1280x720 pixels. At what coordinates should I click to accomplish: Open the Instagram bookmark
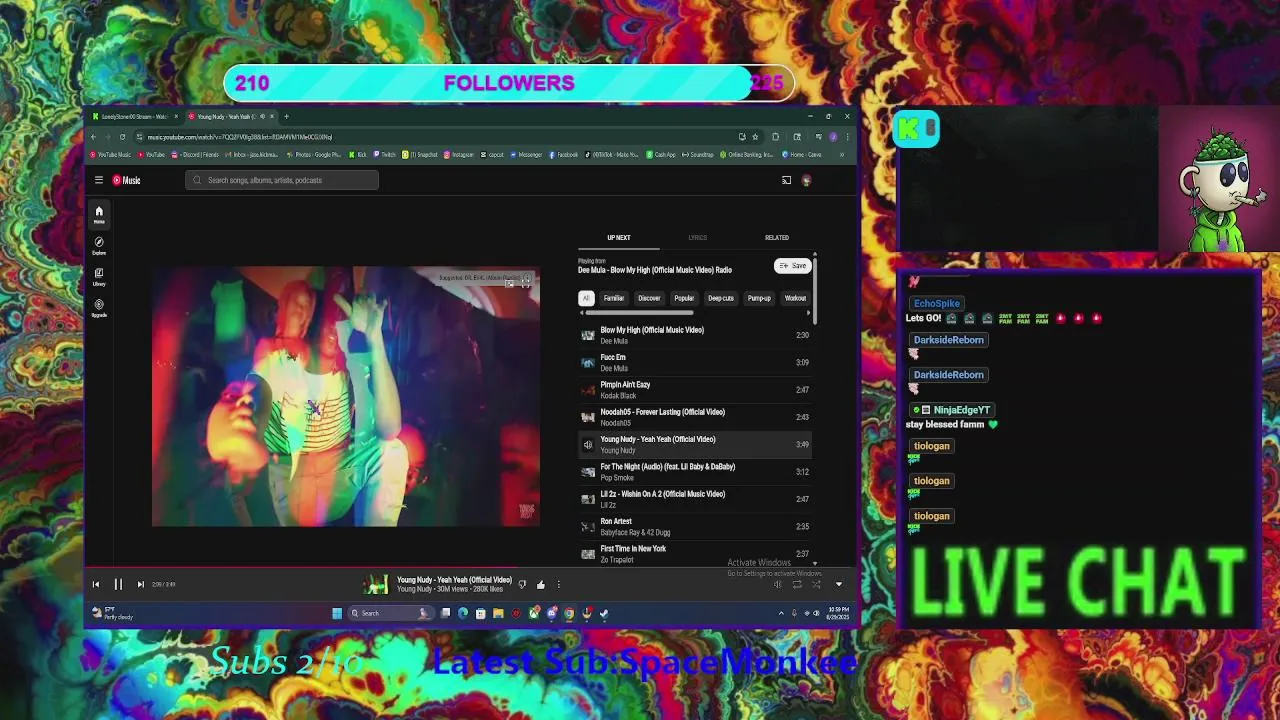(459, 155)
